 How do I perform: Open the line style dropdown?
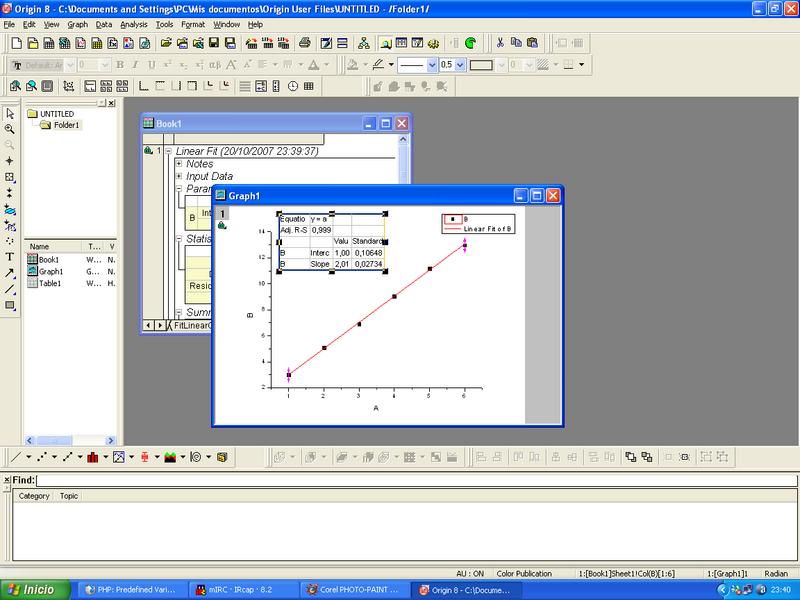pos(432,65)
